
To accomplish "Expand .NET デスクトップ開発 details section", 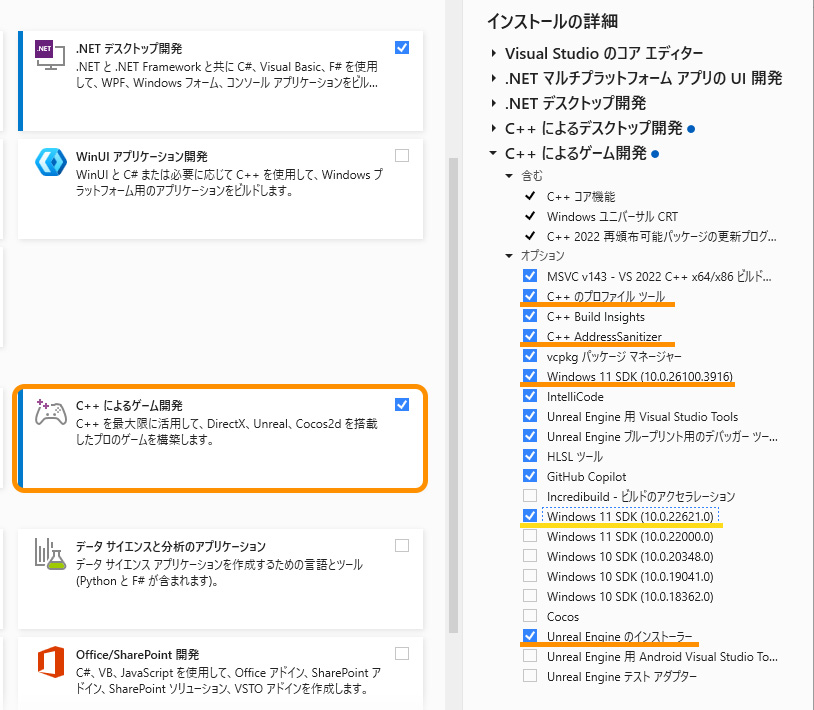I will (x=494, y=103).
